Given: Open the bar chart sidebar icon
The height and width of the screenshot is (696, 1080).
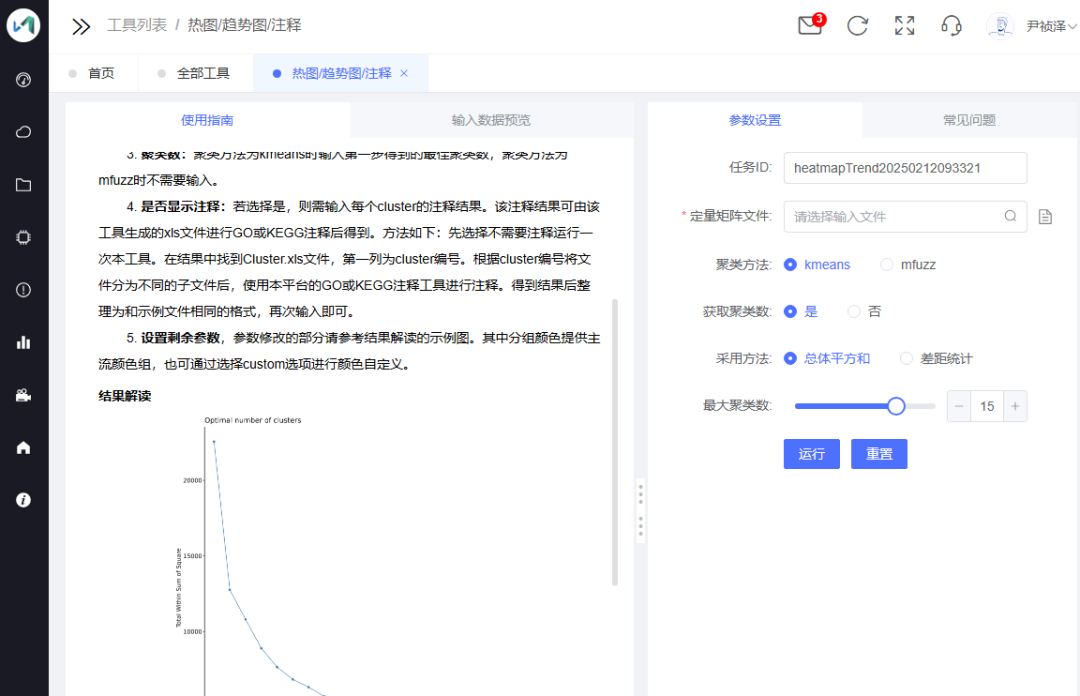Looking at the screenshot, I should click(x=23, y=342).
